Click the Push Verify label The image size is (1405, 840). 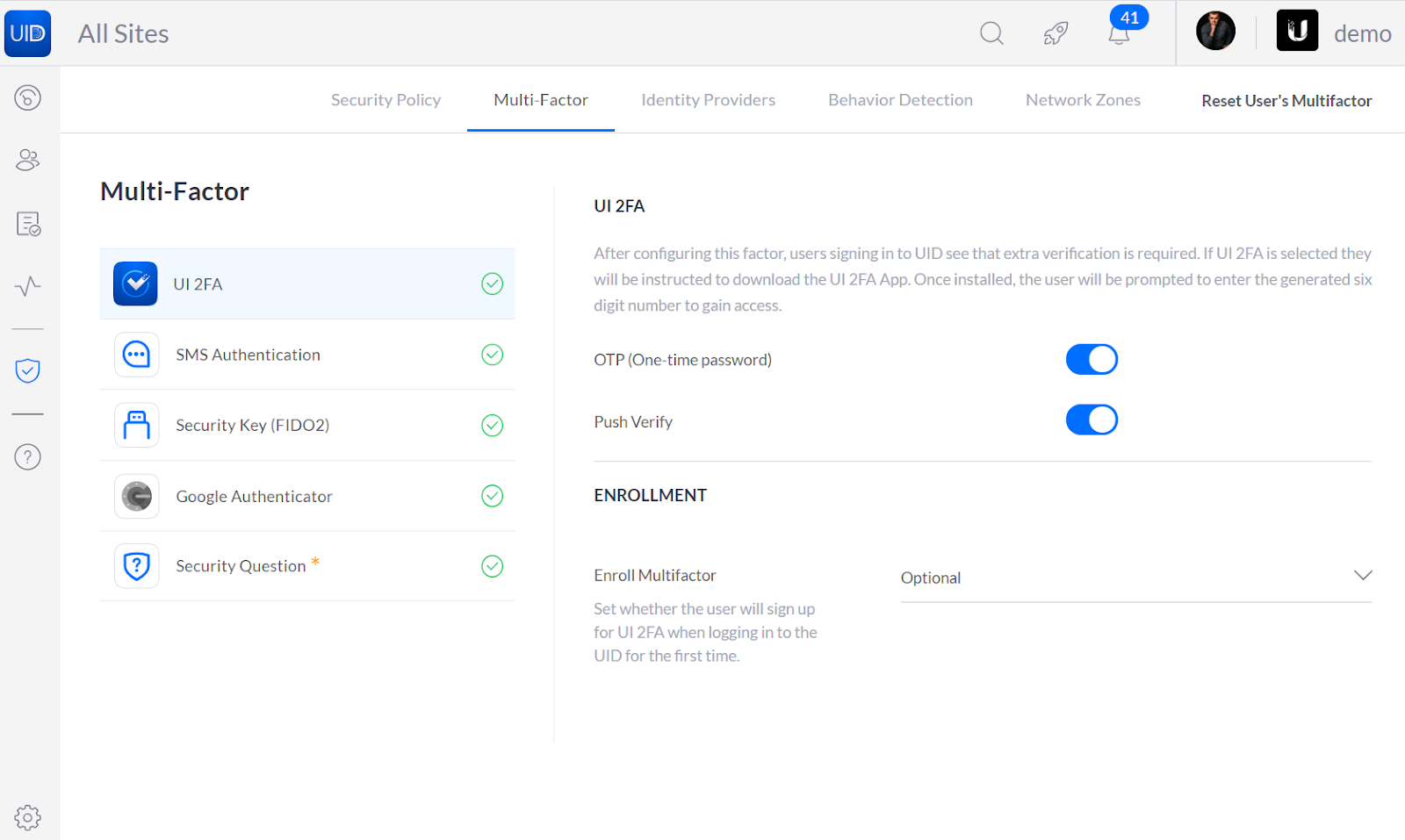(633, 422)
